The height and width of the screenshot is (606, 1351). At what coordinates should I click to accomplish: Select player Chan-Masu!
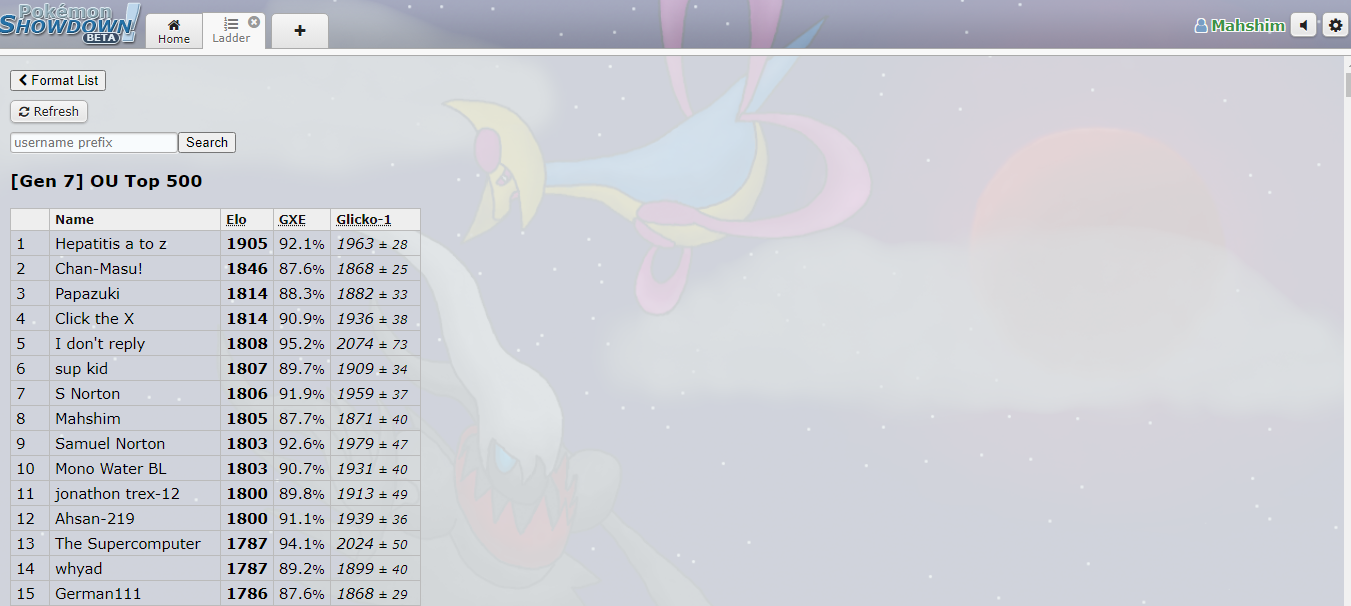[99, 268]
